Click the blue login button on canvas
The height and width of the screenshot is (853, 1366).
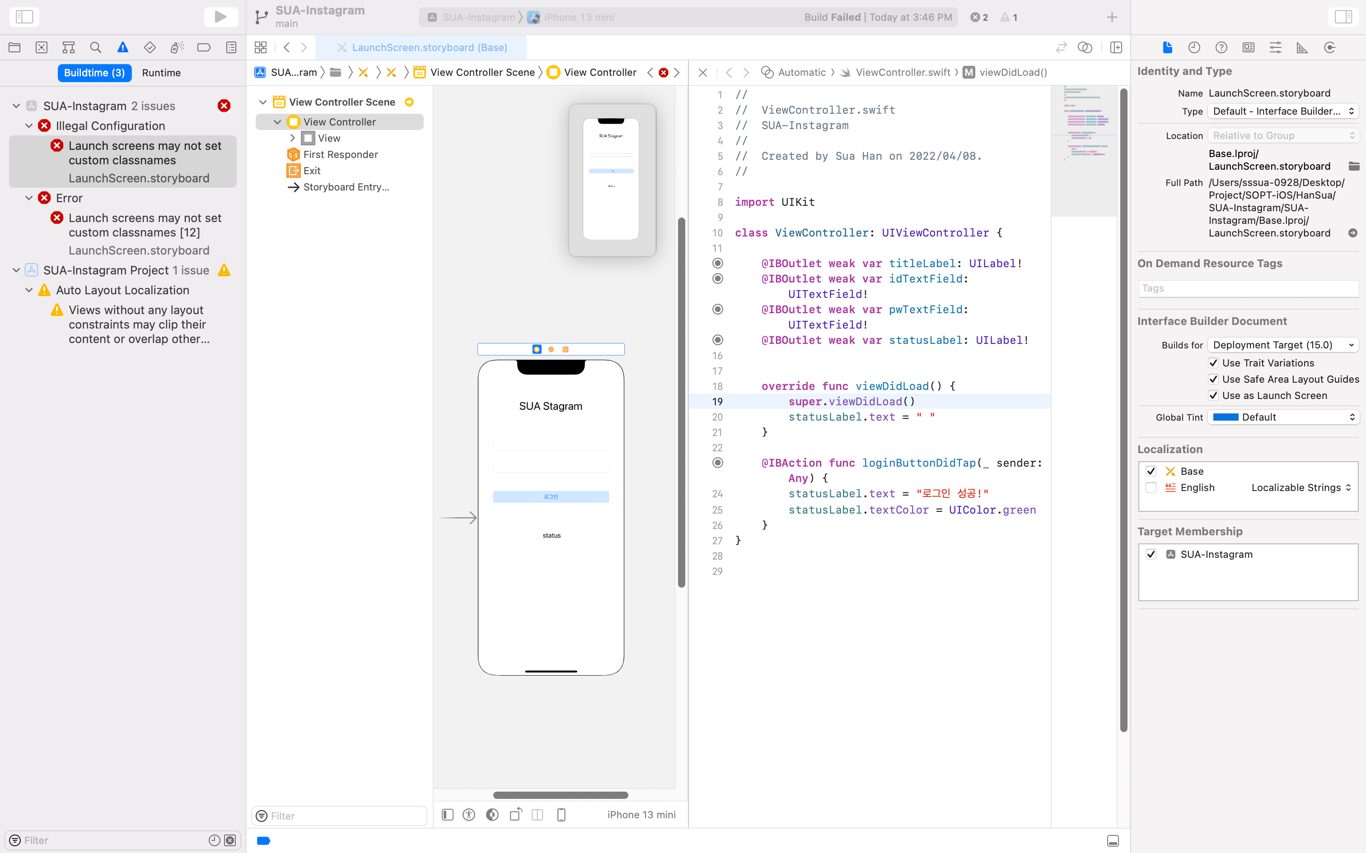(551, 497)
